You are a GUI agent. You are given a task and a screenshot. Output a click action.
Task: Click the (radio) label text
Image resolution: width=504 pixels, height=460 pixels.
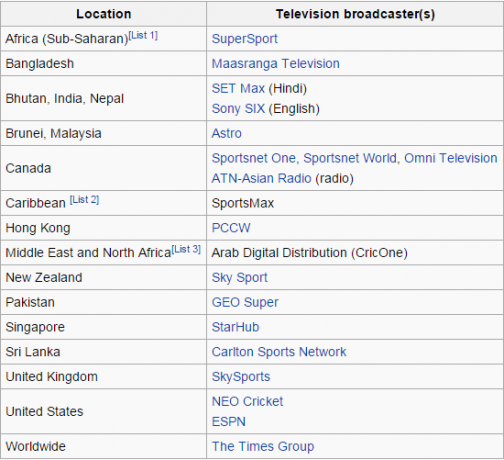tap(334, 179)
